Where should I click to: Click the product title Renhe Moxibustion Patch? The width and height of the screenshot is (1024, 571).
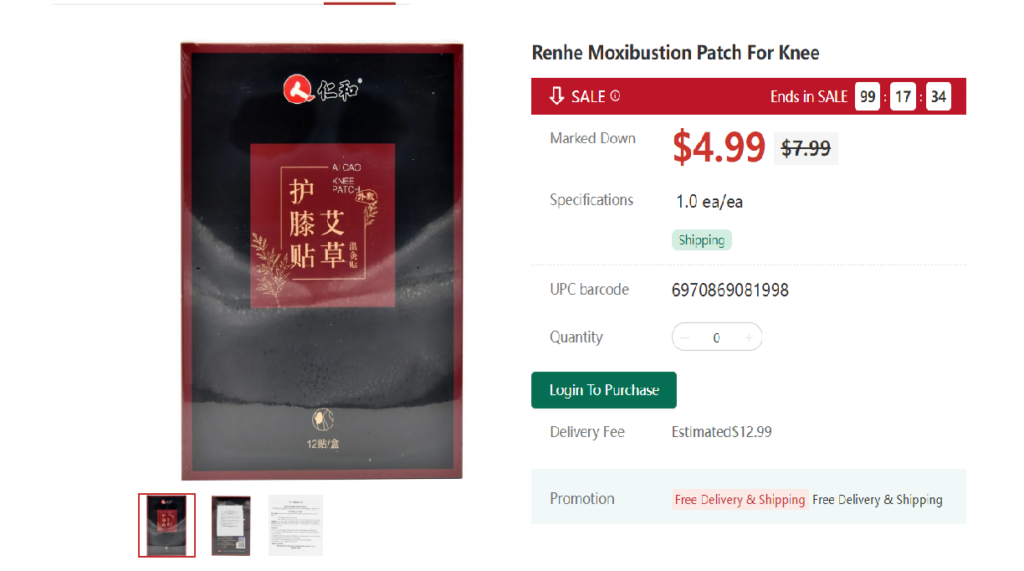675,52
